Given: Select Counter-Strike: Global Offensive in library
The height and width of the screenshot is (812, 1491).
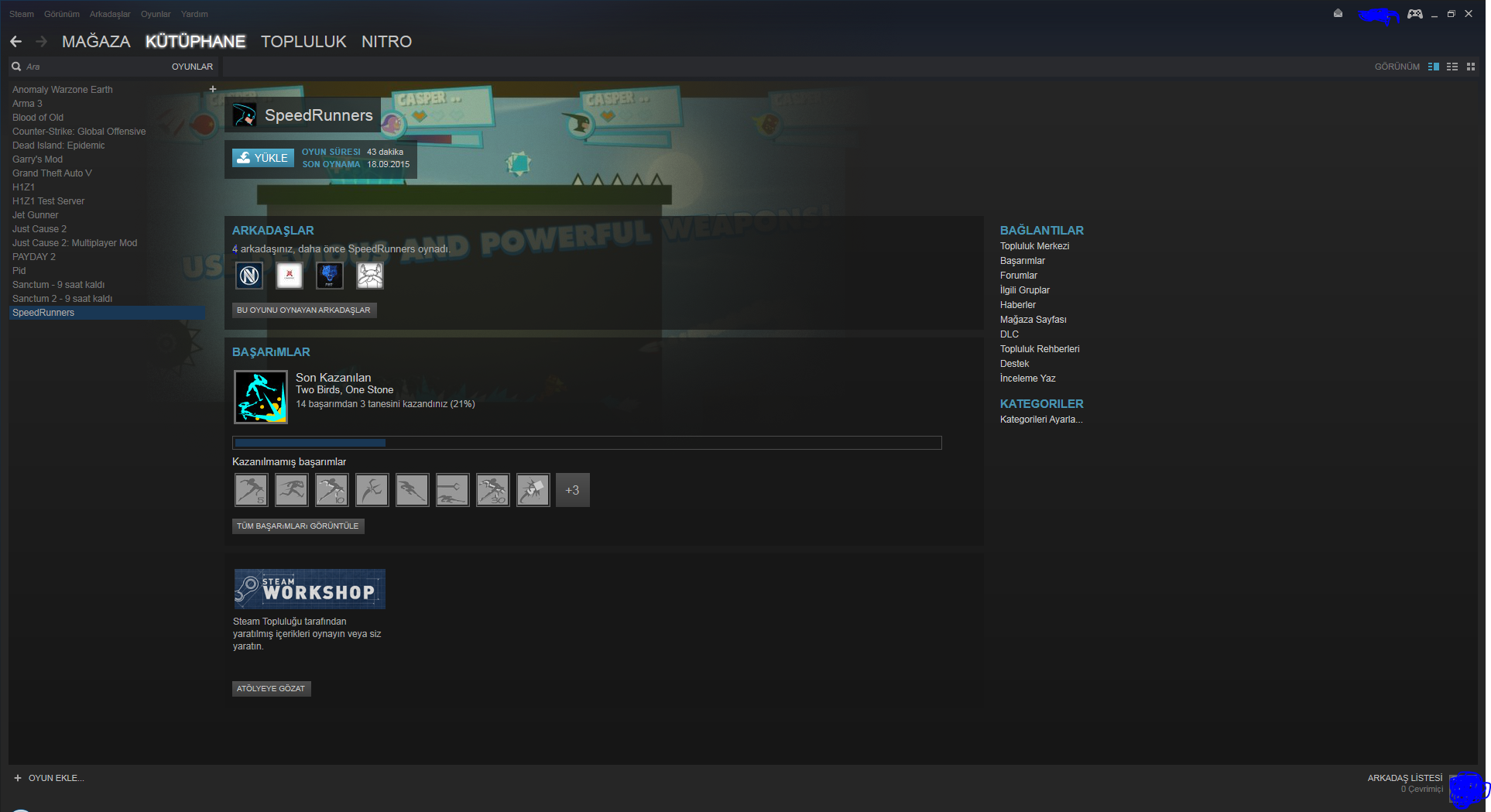Looking at the screenshot, I should [79, 132].
